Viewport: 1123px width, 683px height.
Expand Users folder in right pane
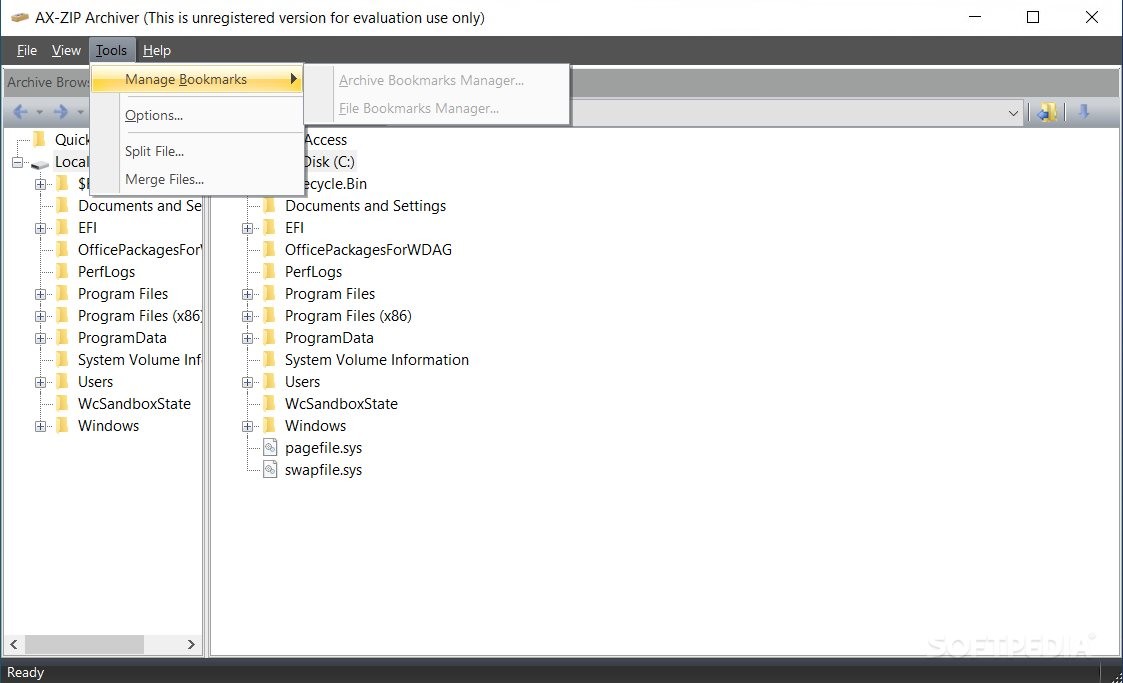(247, 382)
